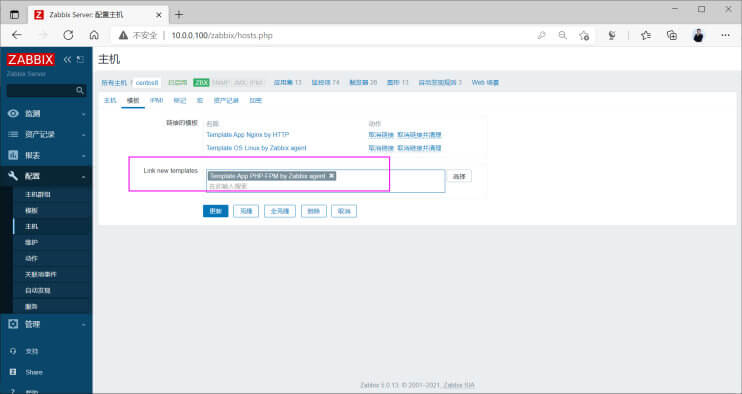Open the Collections icon
Viewport: 742px width, 394px height.
click(x=671, y=35)
